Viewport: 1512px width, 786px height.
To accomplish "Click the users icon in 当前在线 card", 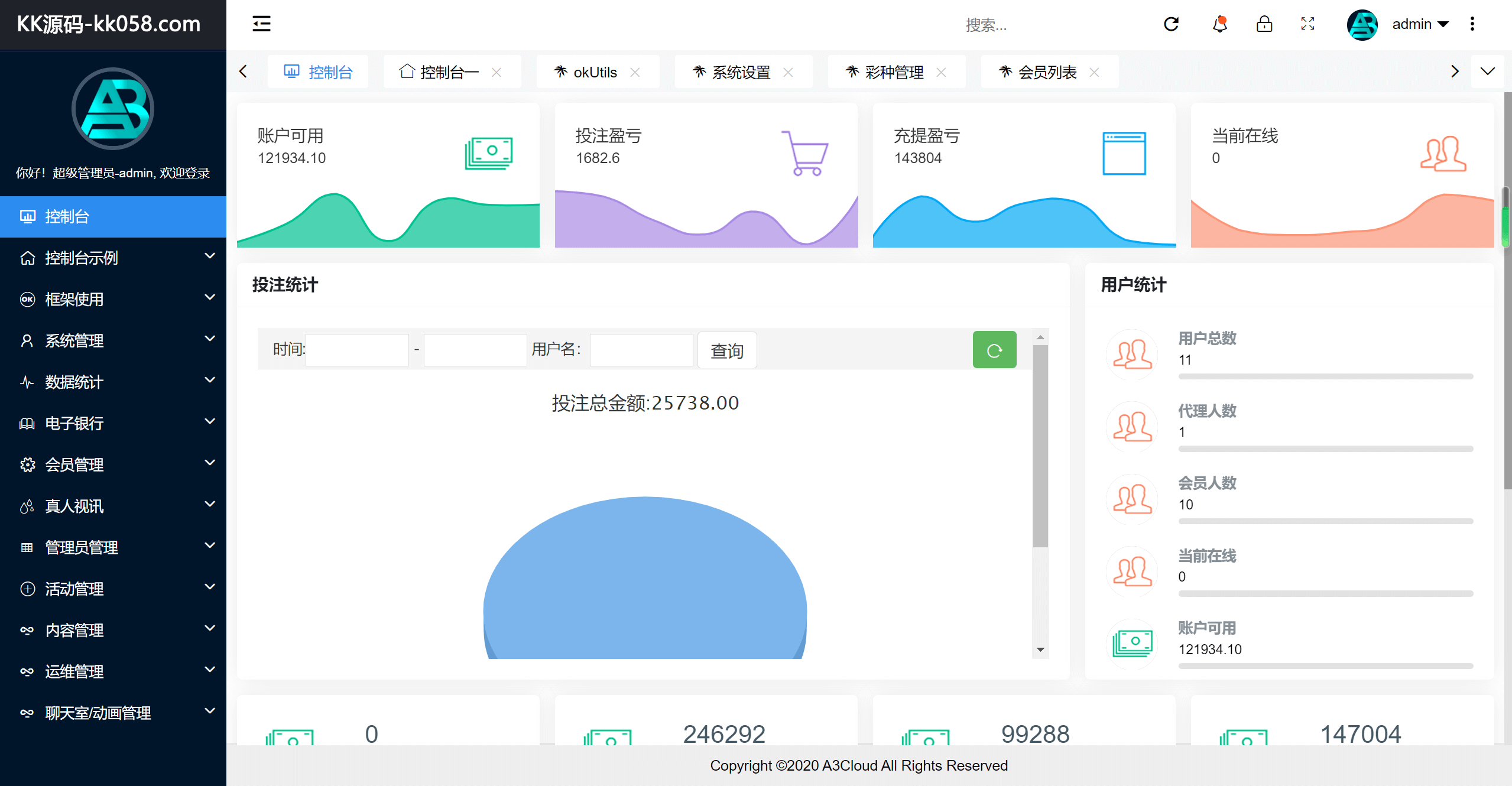I will pyautogui.click(x=1443, y=154).
